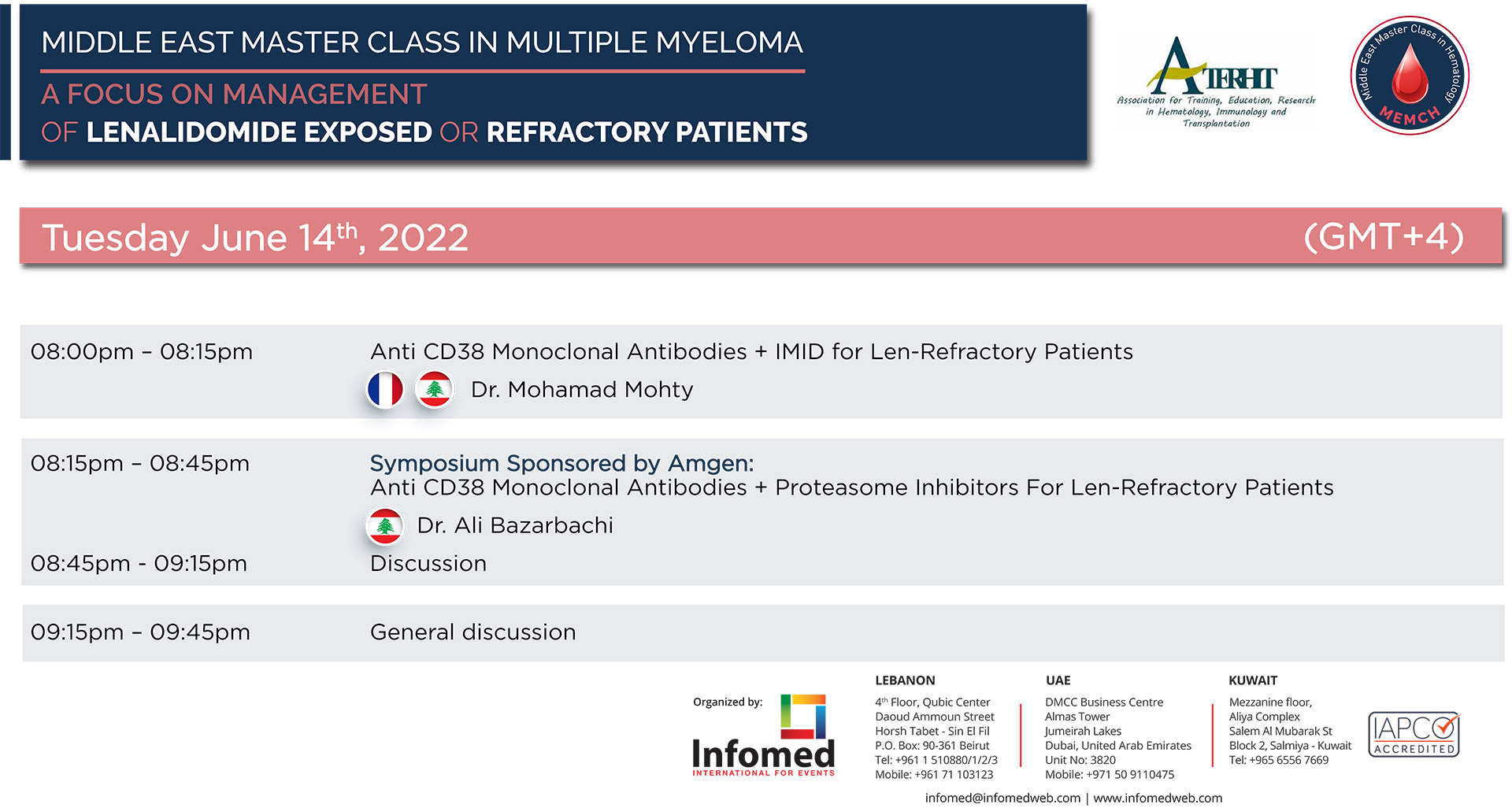Select the Tuesday June 14th, 2022 date banner
Image resolution: width=1512 pixels, height=808 pixels.
pyautogui.click(x=761, y=236)
